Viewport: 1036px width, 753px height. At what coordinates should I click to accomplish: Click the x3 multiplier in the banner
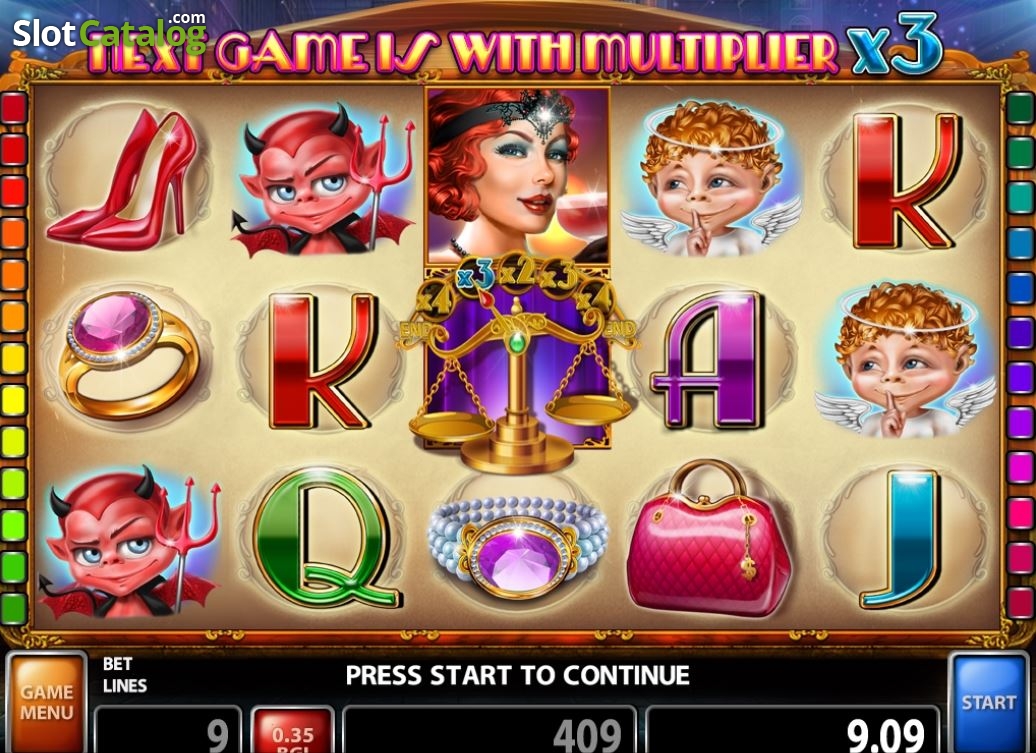pos(897,45)
